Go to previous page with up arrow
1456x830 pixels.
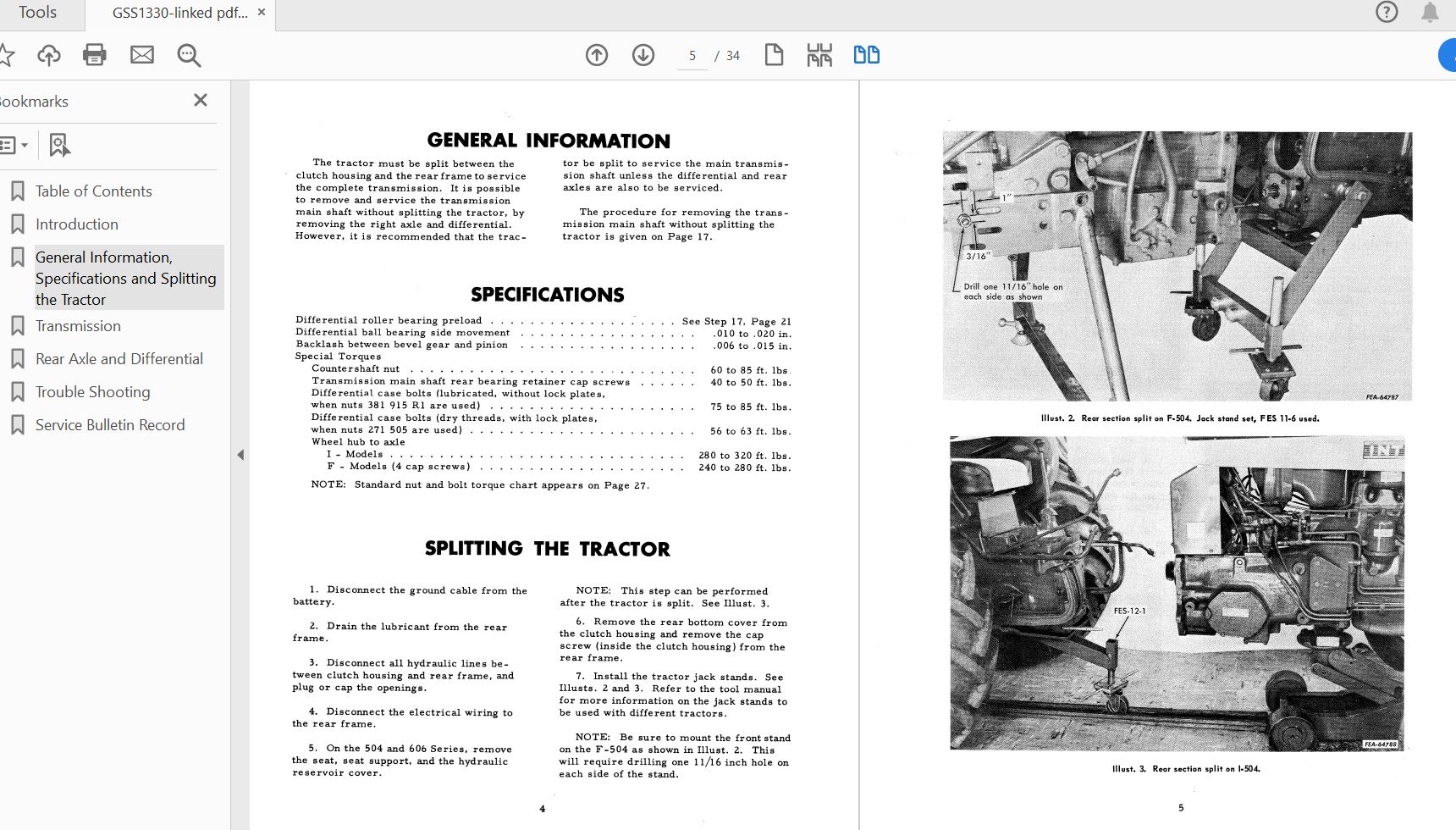pos(597,56)
